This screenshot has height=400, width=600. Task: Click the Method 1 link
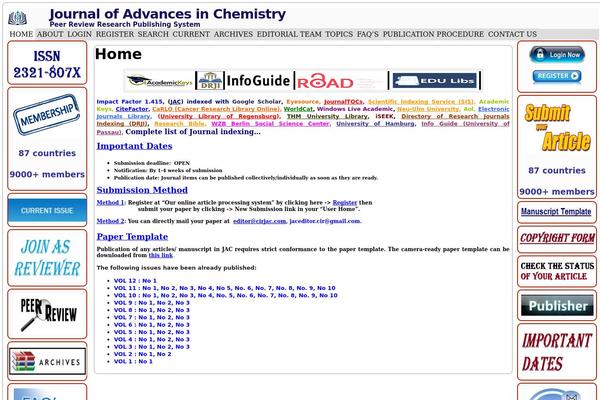point(111,202)
